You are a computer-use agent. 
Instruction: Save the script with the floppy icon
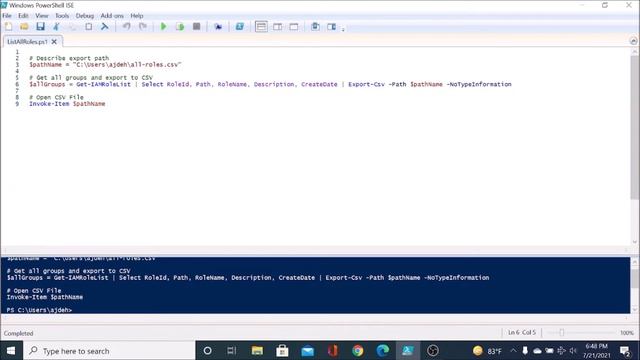(40, 27)
